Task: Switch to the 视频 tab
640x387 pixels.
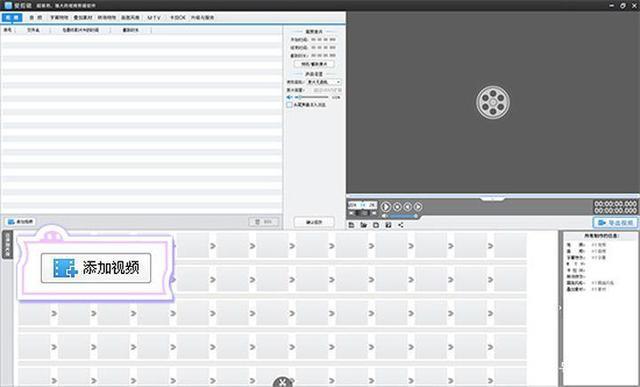Action: (12, 18)
